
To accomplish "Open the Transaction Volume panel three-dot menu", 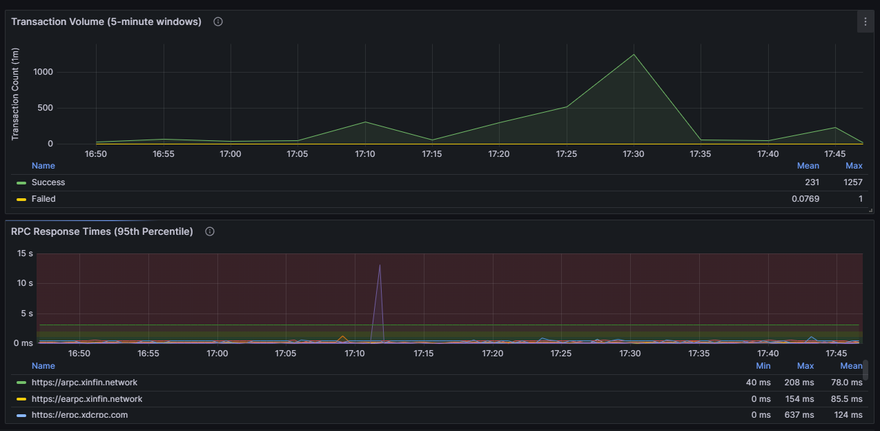I will tap(865, 21).
